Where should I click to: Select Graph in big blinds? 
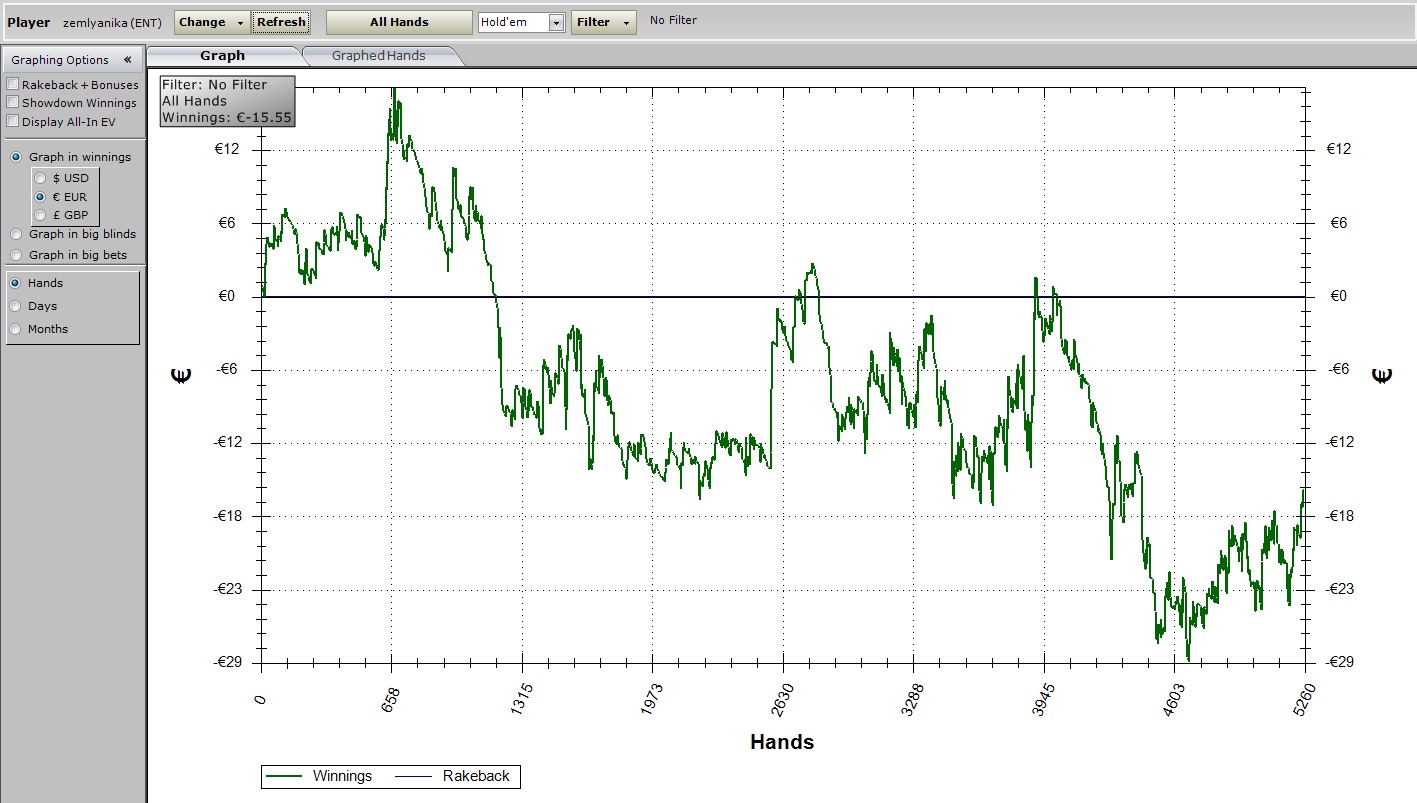pos(16,234)
